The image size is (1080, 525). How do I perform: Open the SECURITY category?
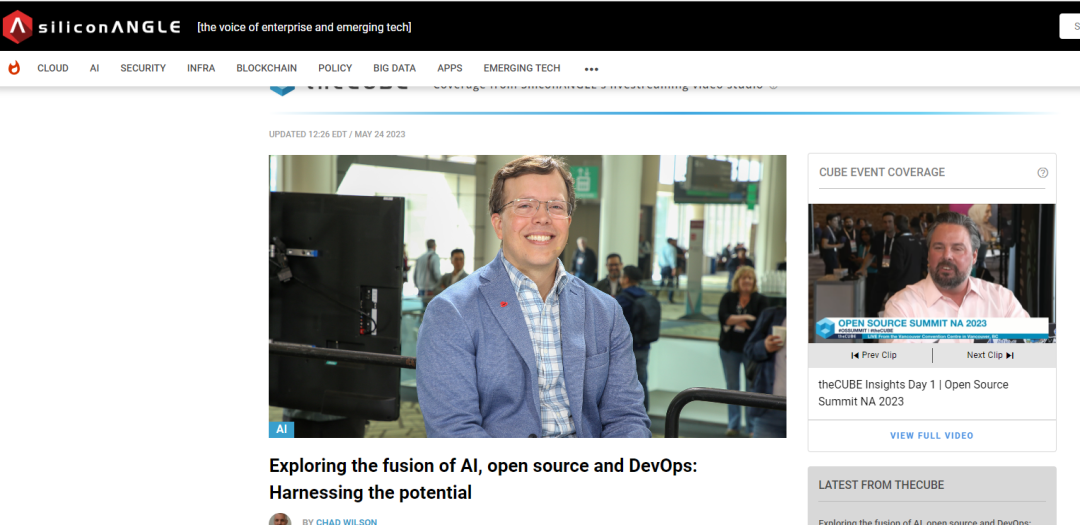[x=143, y=68]
